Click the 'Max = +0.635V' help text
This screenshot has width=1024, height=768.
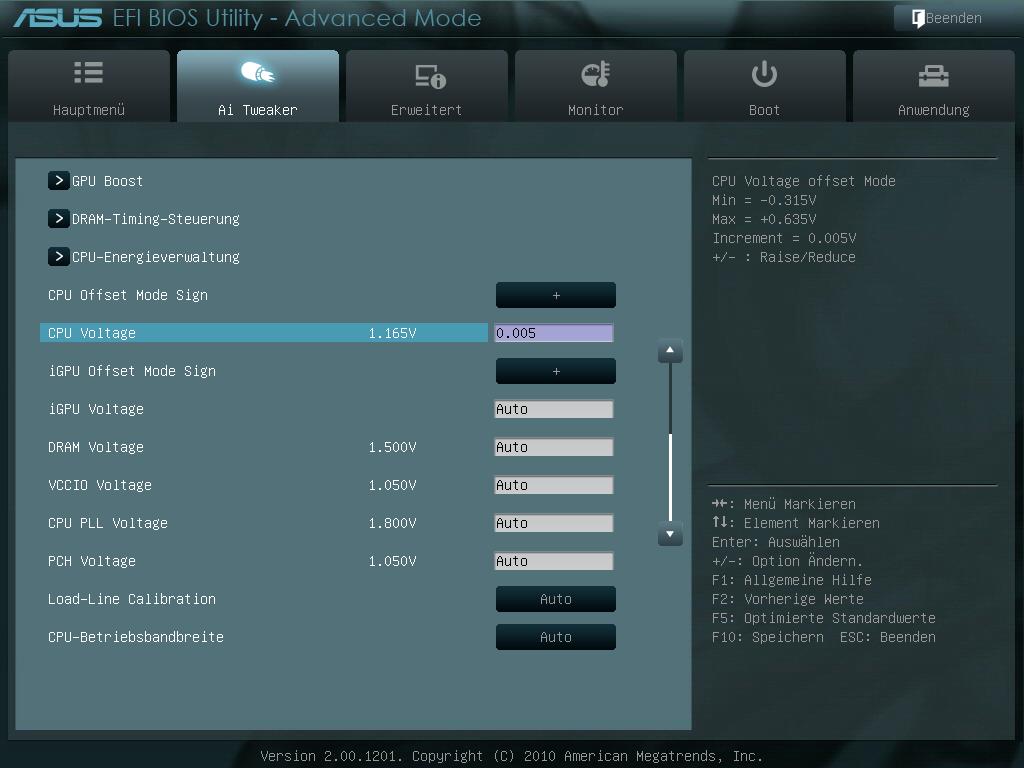(x=764, y=219)
